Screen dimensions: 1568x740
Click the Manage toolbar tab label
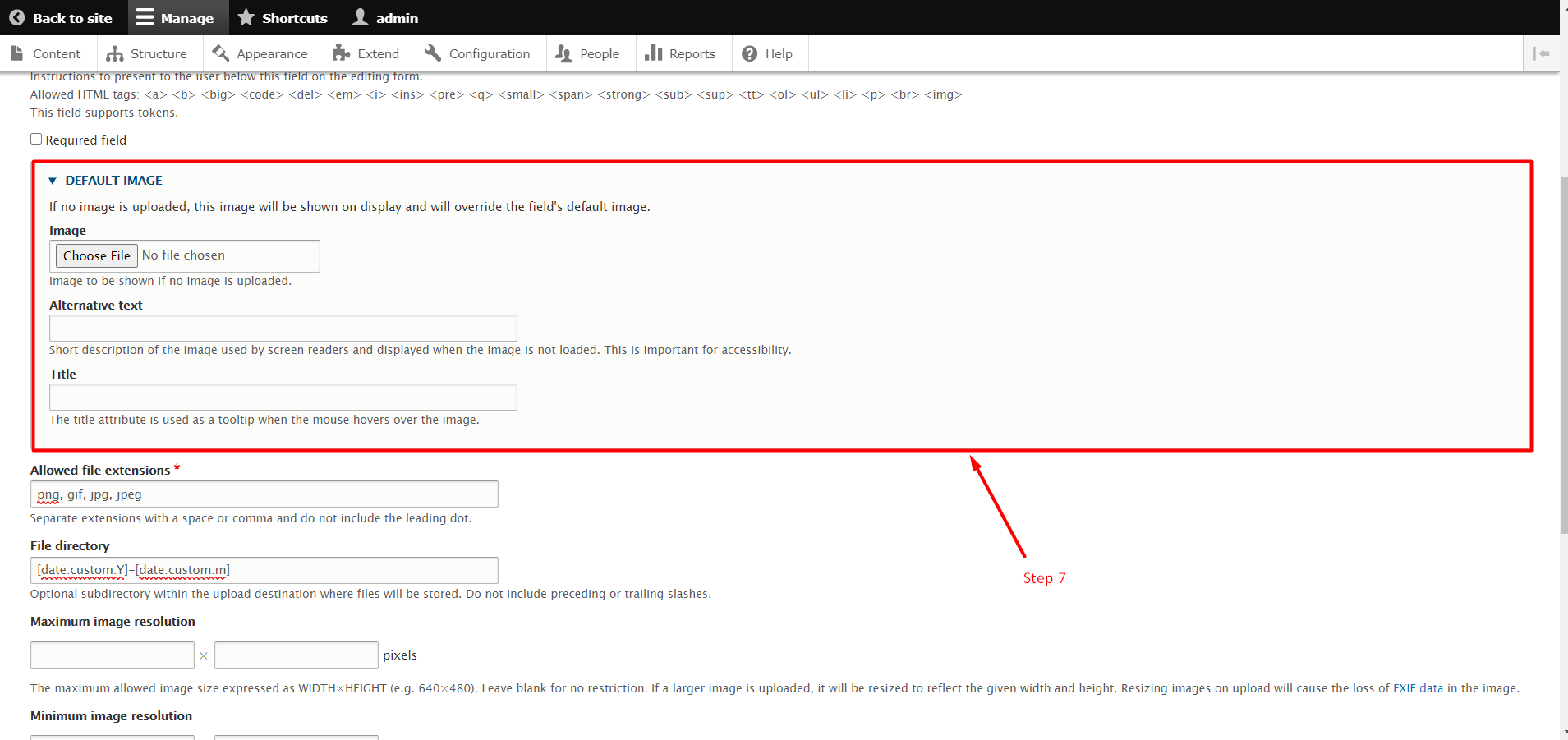[187, 18]
